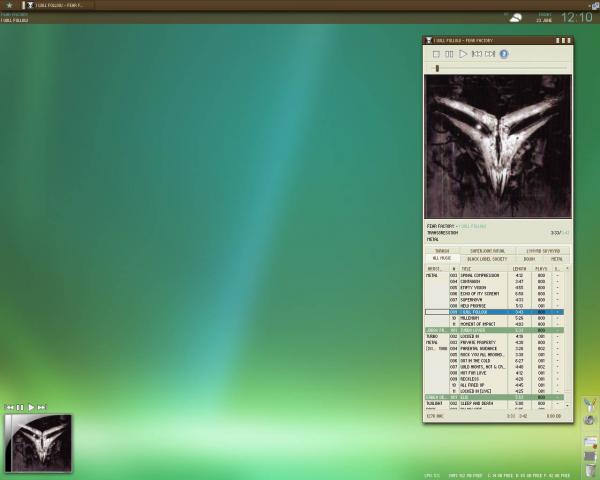
Task: Select the Echo of My Scream track row
Action: [494, 294]
